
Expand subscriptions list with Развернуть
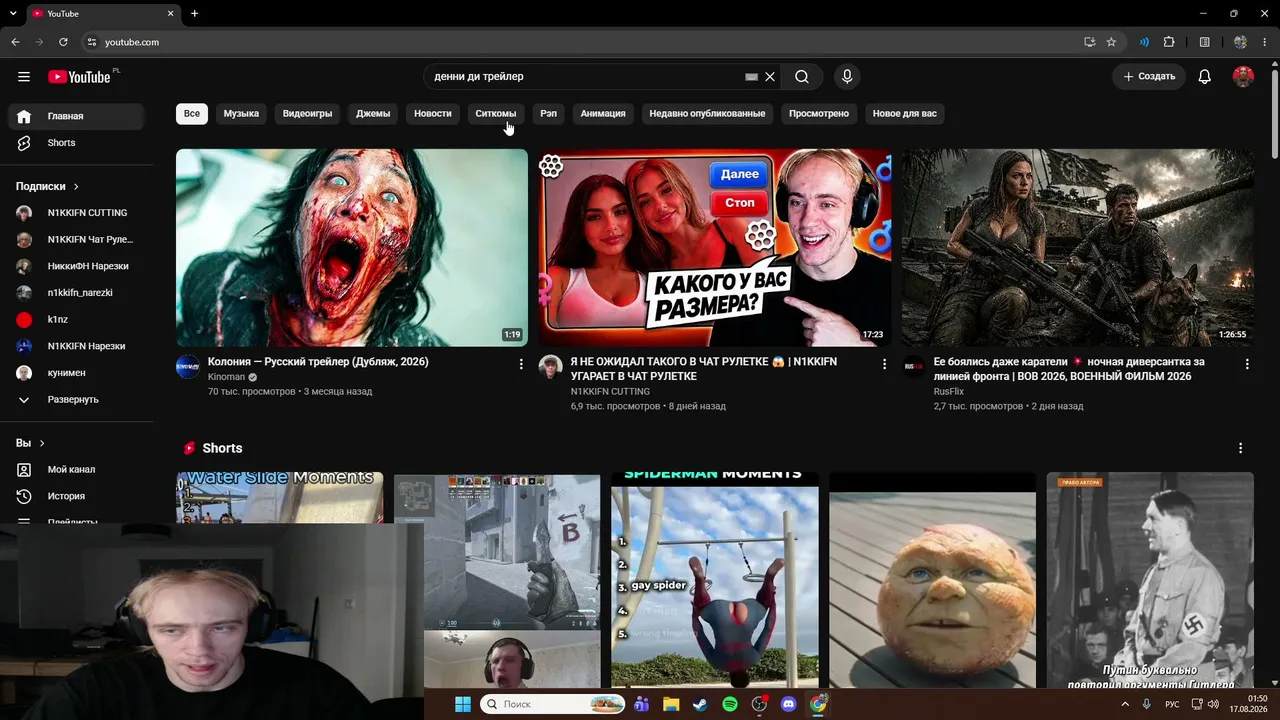(76, 400)
